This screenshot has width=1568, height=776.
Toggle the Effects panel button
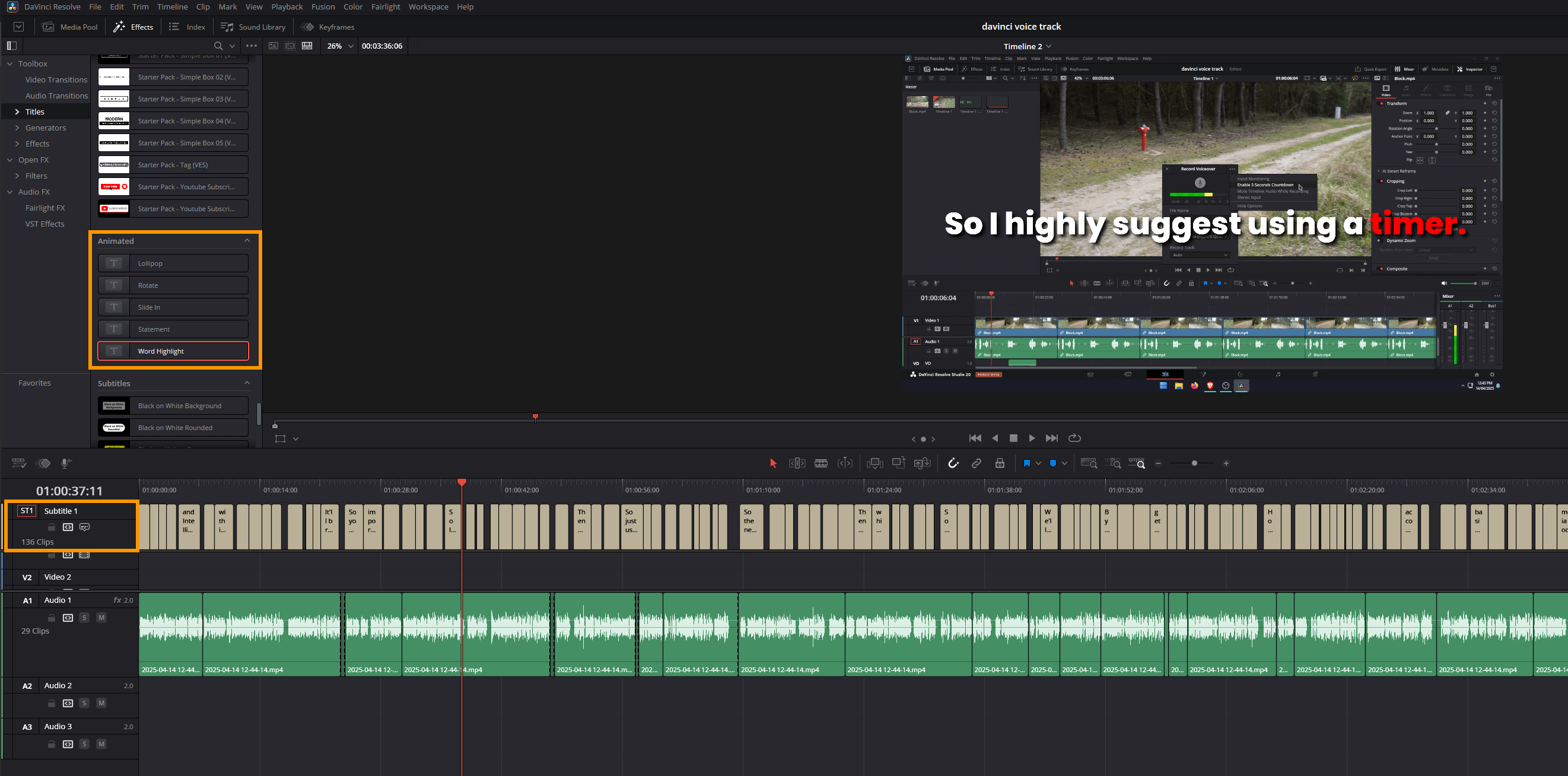133,27
